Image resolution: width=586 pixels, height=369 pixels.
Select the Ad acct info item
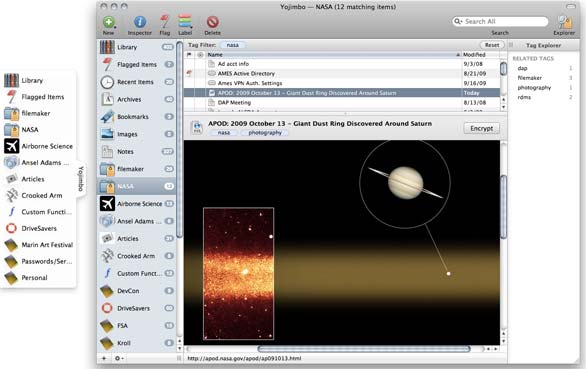coord(342,64)
